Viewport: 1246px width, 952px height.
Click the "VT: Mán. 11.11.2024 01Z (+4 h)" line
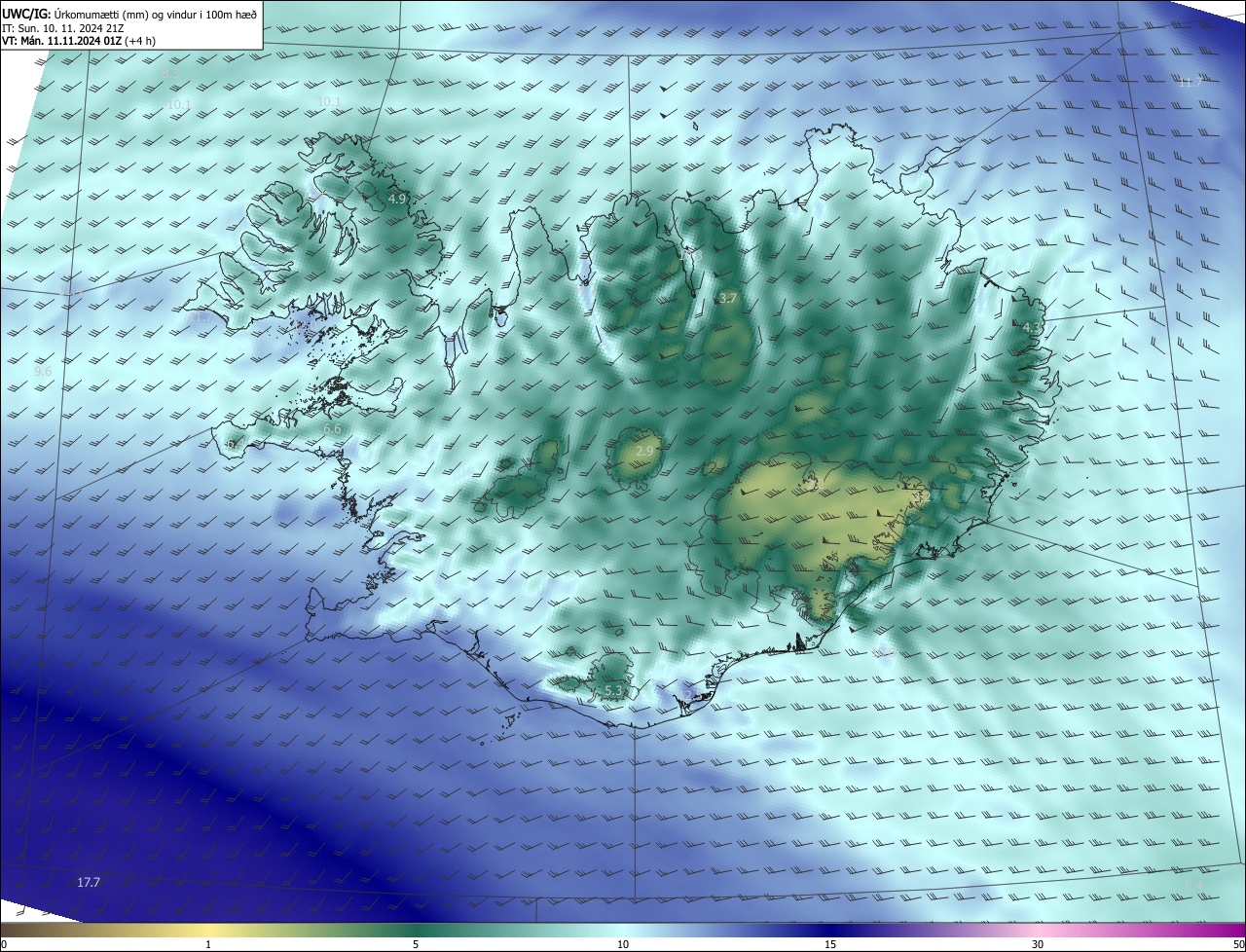[x=80, y=41]
